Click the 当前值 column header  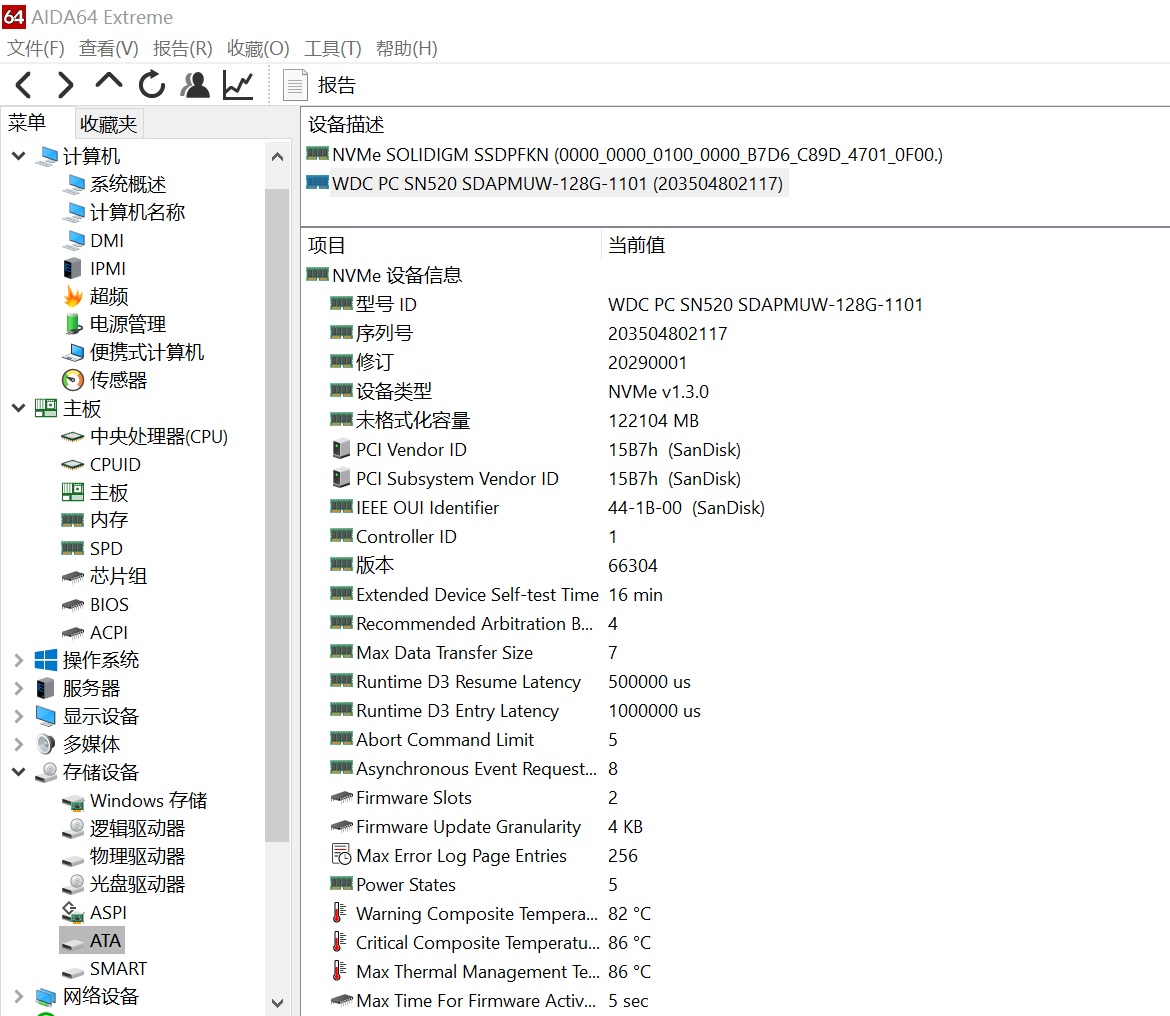click(636, 245)
